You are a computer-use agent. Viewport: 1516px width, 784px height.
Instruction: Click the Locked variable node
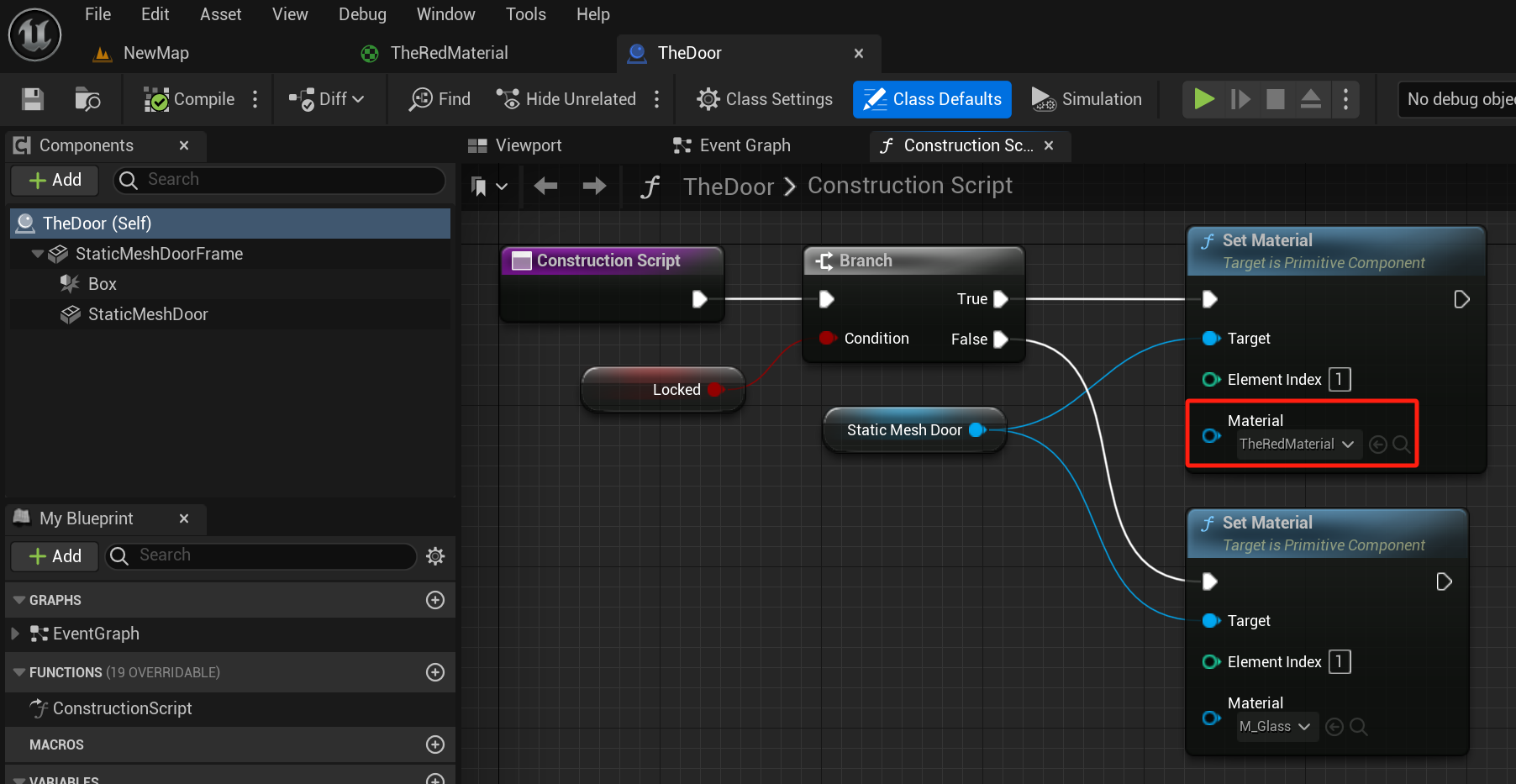coord(663,389)
